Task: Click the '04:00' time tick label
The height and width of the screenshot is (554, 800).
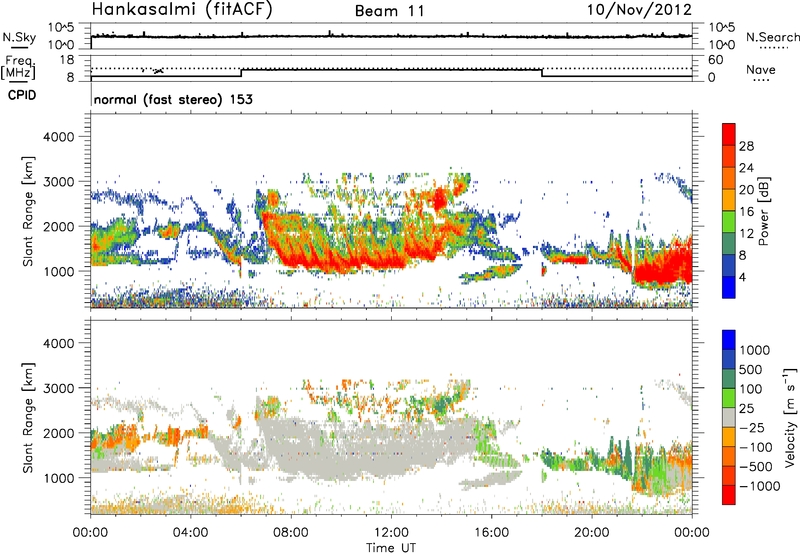Action: (x=191, y=533)
